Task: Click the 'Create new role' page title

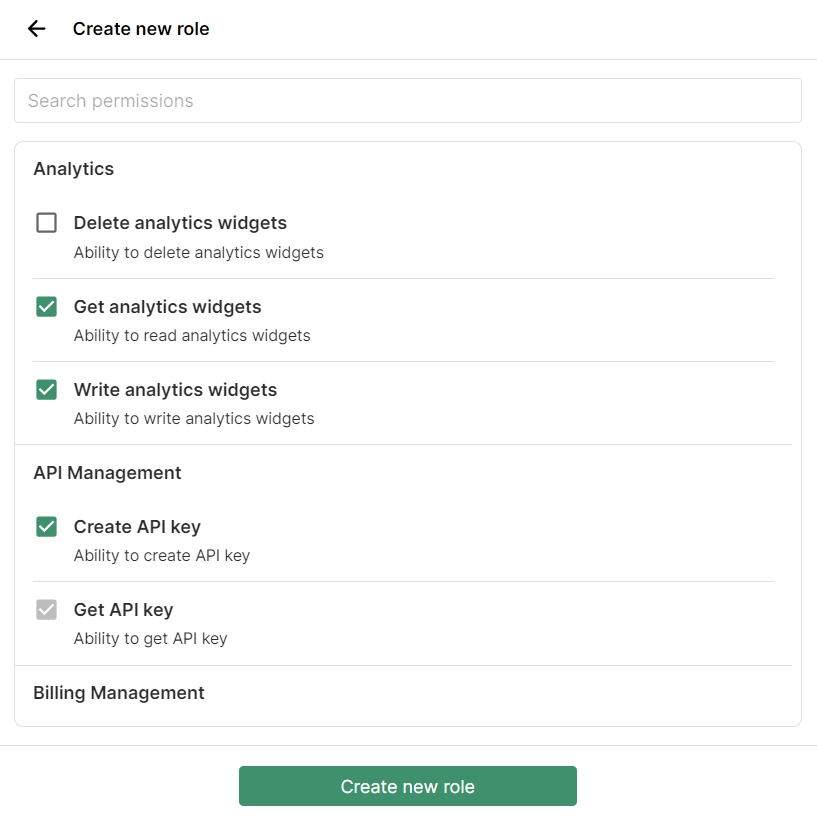Action: [141, 29]
